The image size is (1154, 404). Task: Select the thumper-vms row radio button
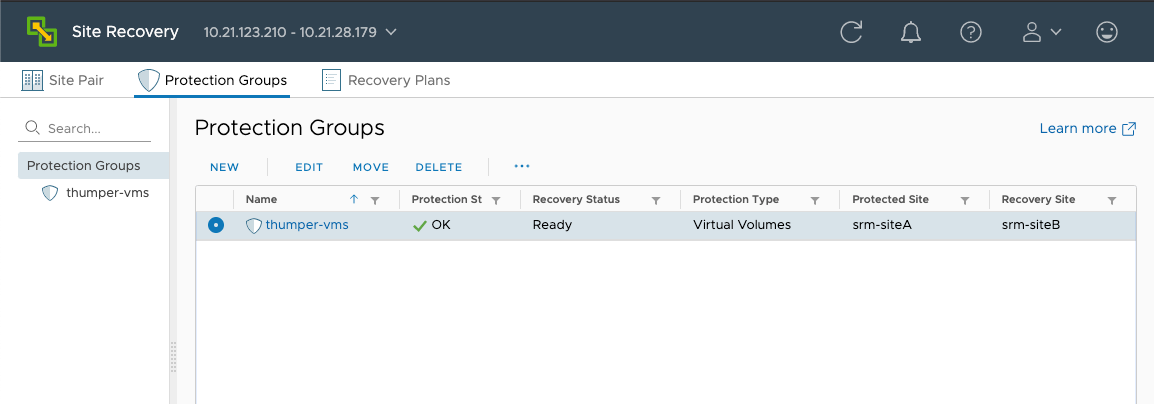(x=216, y=225)
